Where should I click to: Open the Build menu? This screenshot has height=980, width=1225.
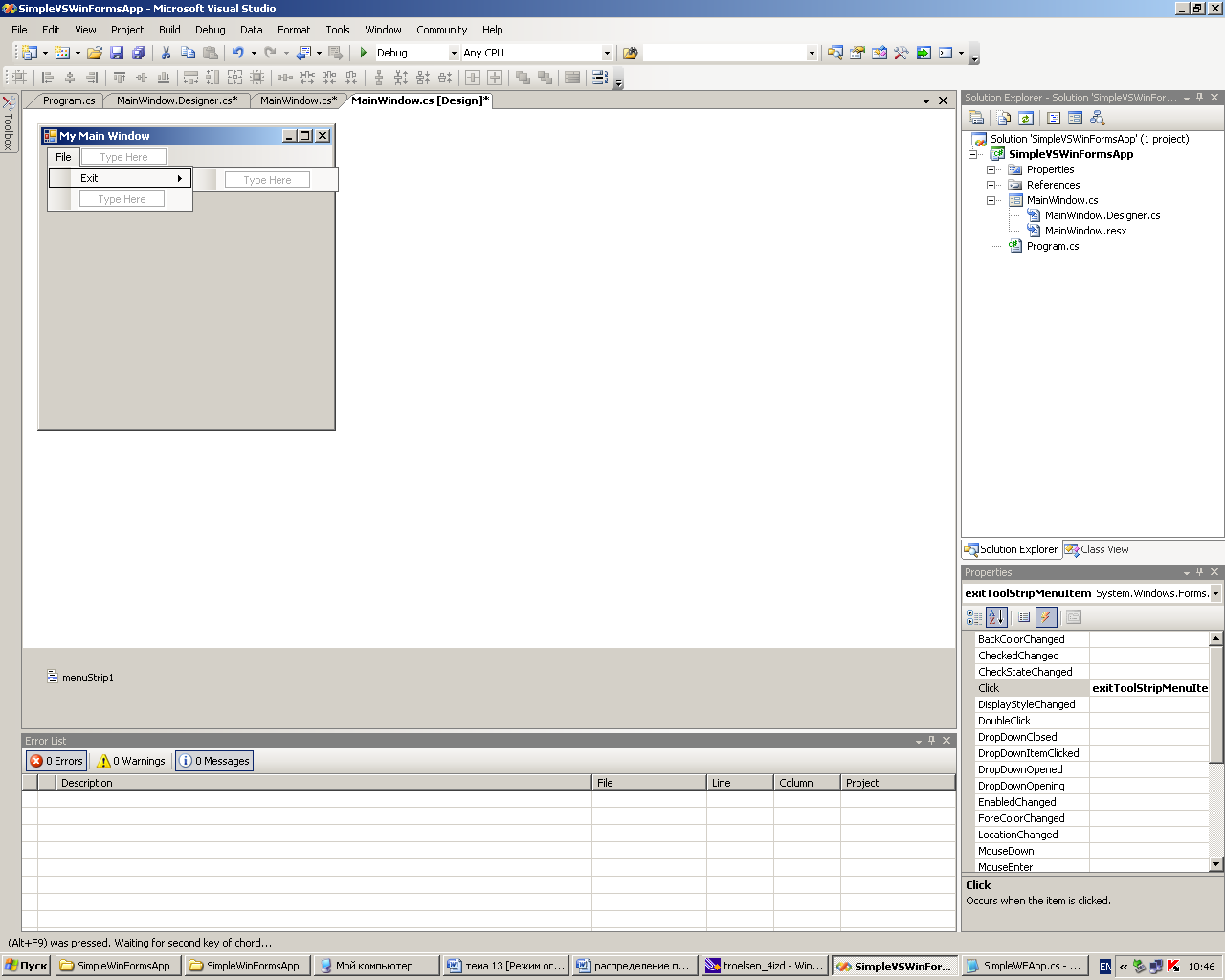169,30
